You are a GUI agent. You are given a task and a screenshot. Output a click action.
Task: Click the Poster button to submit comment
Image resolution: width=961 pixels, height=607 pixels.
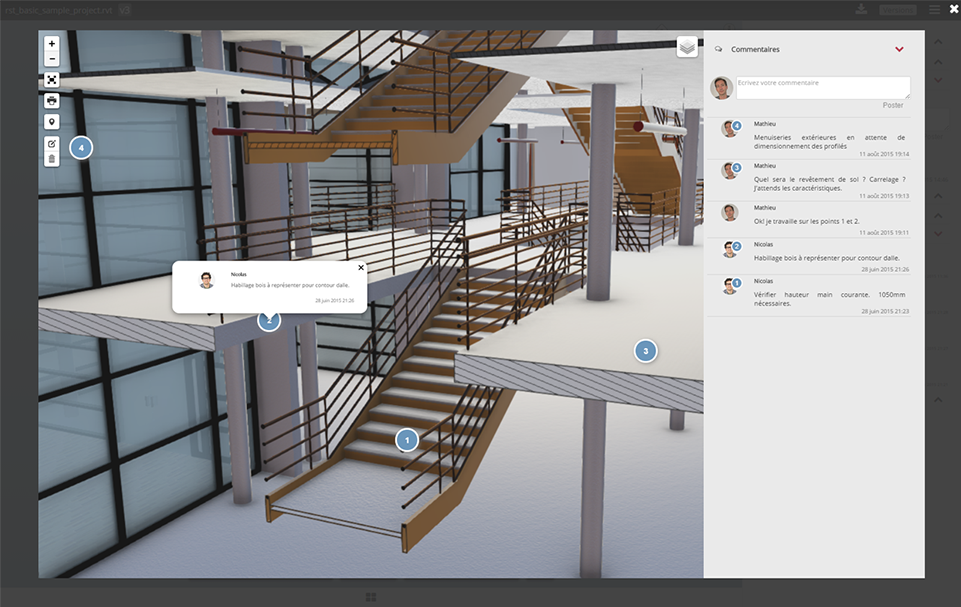point(893,105)
